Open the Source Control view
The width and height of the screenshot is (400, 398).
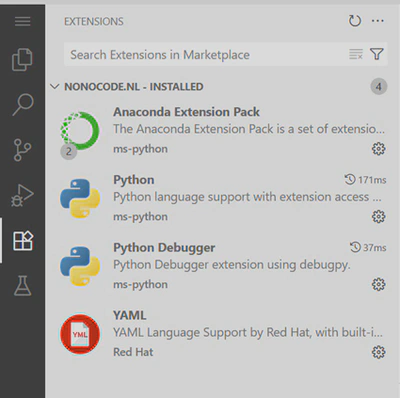22,150
